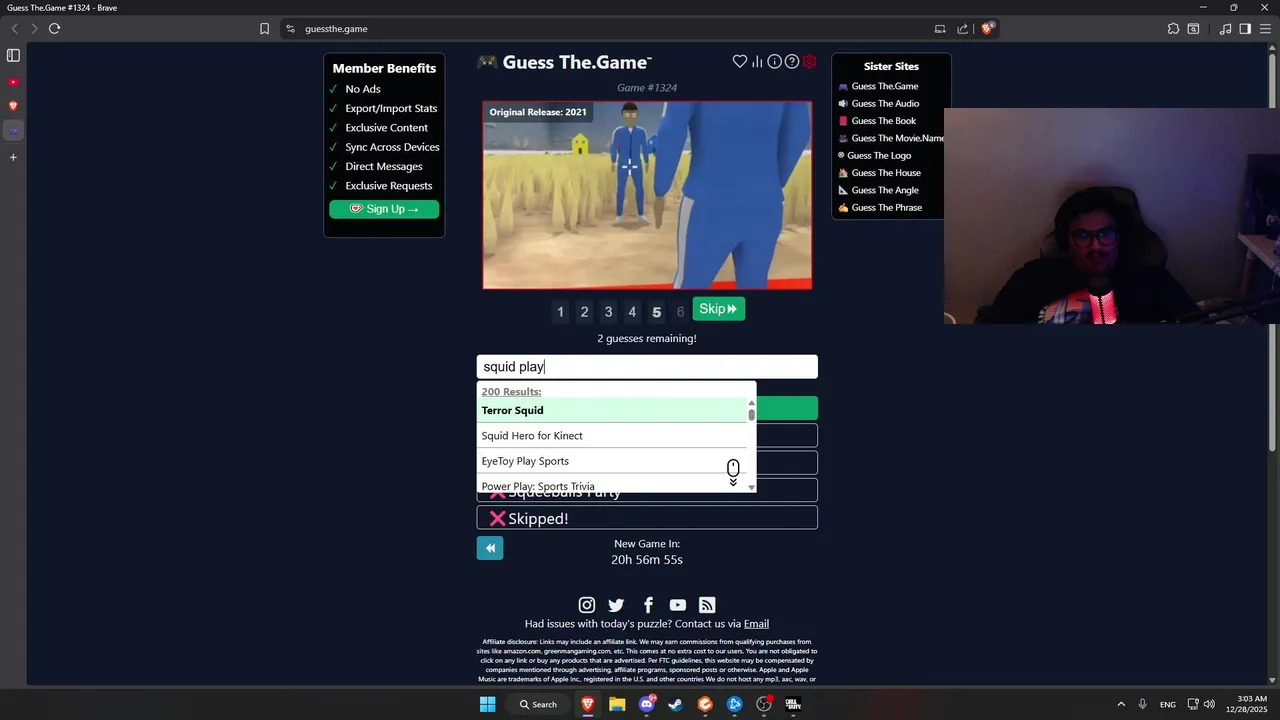Open the Windows Start menu
This screenshot has height=720, width=1280.
(x=487, y=704)
